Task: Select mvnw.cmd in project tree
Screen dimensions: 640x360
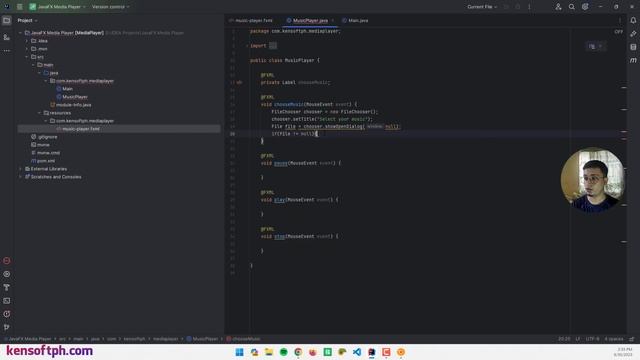Action: [x=48, y=153]
